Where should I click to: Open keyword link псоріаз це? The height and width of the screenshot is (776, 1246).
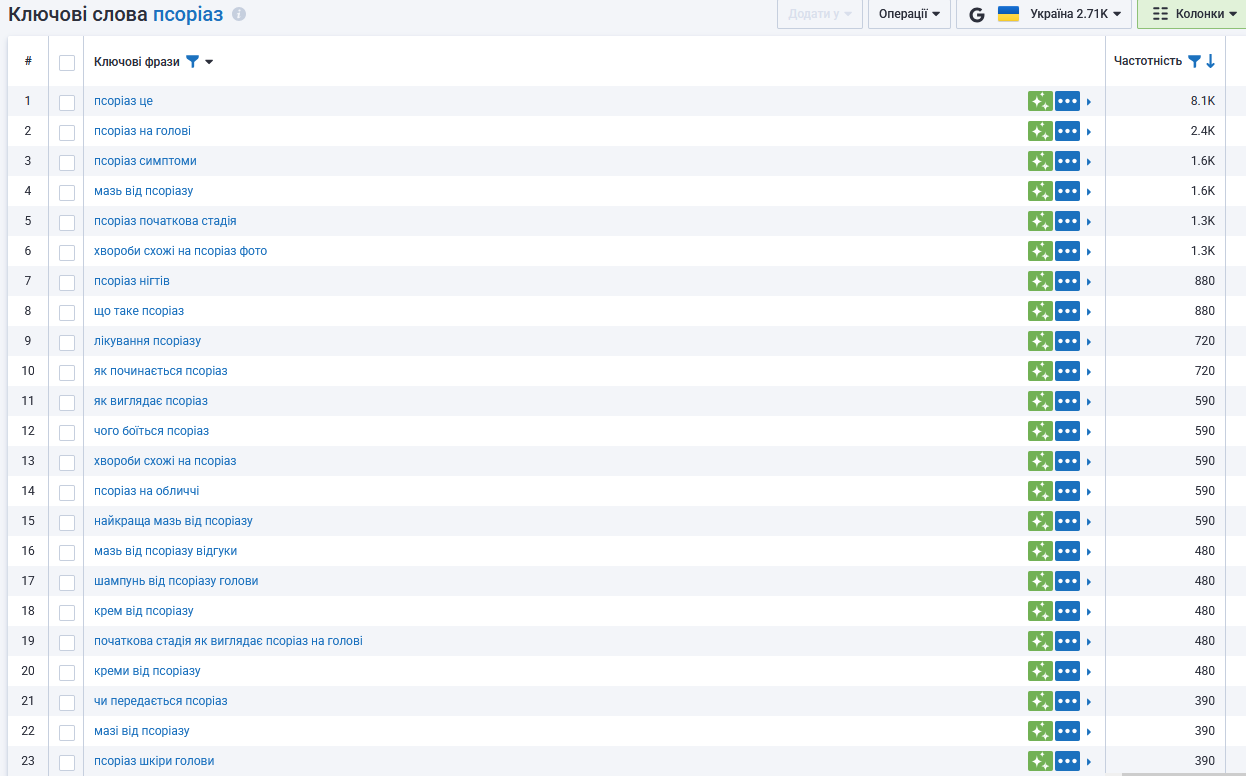click(123, 101)
